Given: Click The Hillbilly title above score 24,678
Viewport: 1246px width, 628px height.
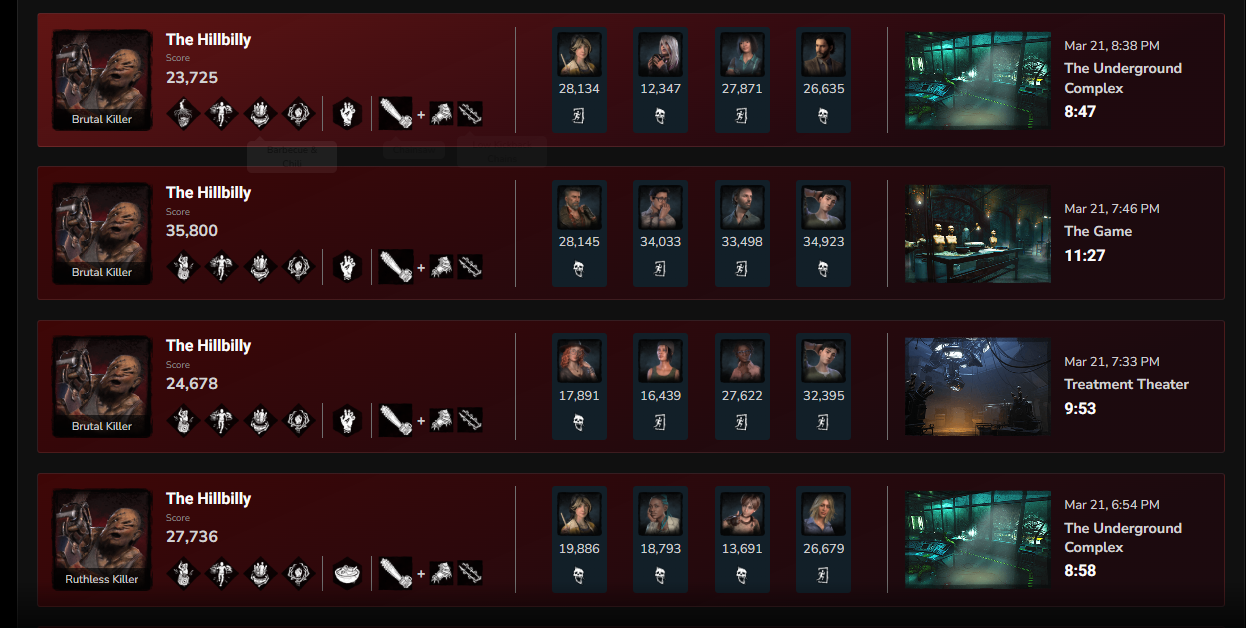Looking at the screenshot, I should [208, 345].
